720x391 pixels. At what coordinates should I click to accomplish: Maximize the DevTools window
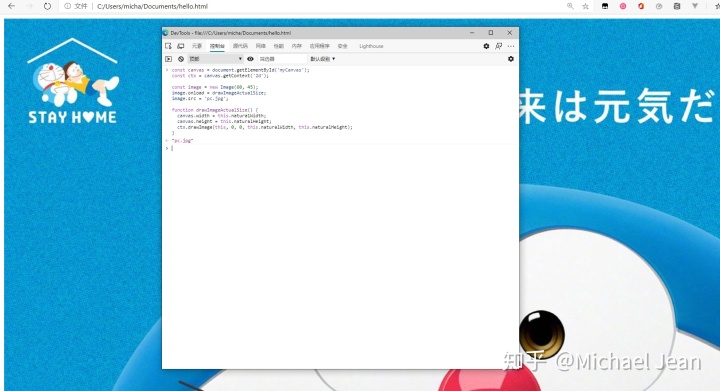coord(490,33)
